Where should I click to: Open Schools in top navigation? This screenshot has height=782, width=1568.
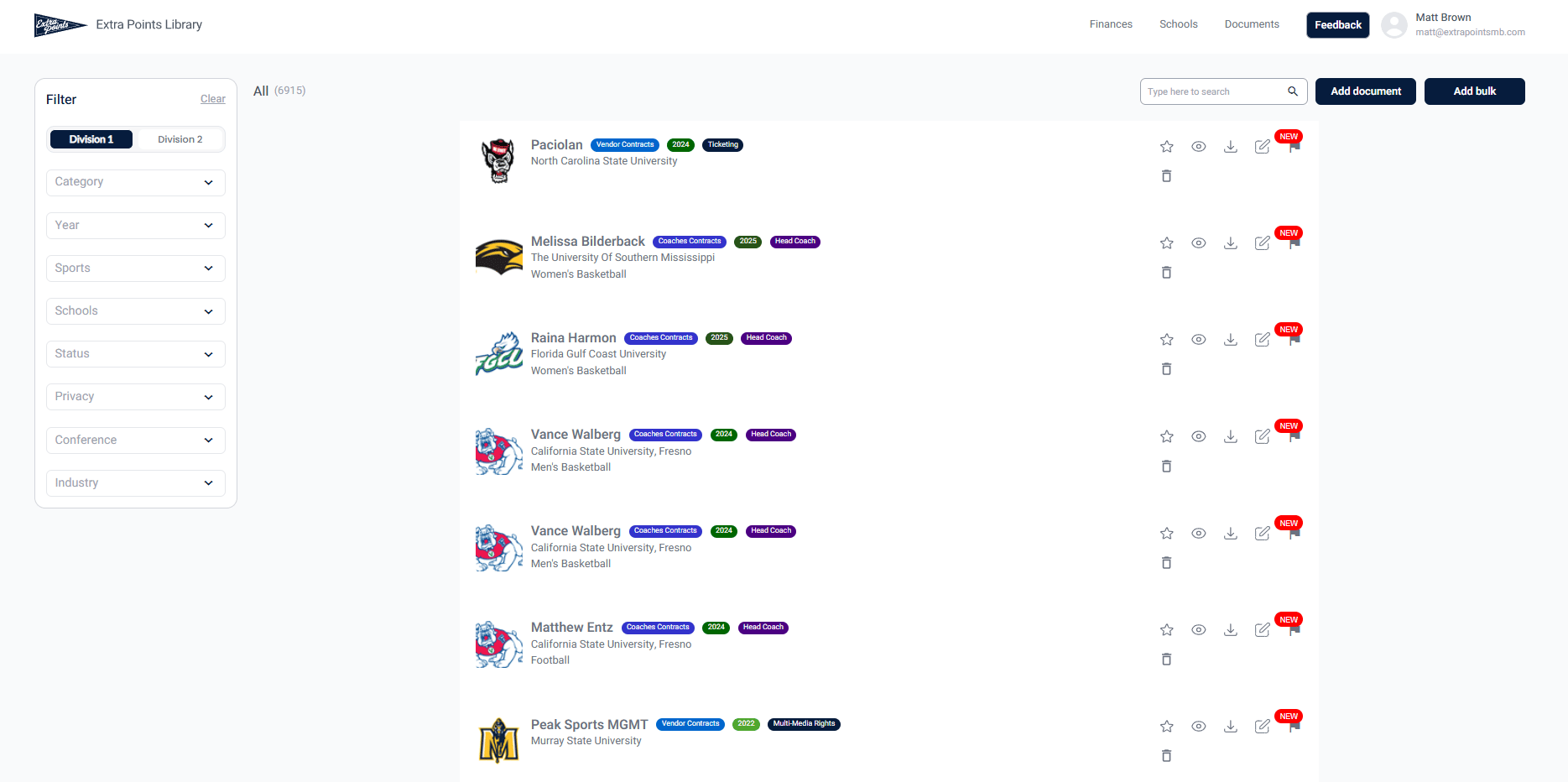[1179, 24]
